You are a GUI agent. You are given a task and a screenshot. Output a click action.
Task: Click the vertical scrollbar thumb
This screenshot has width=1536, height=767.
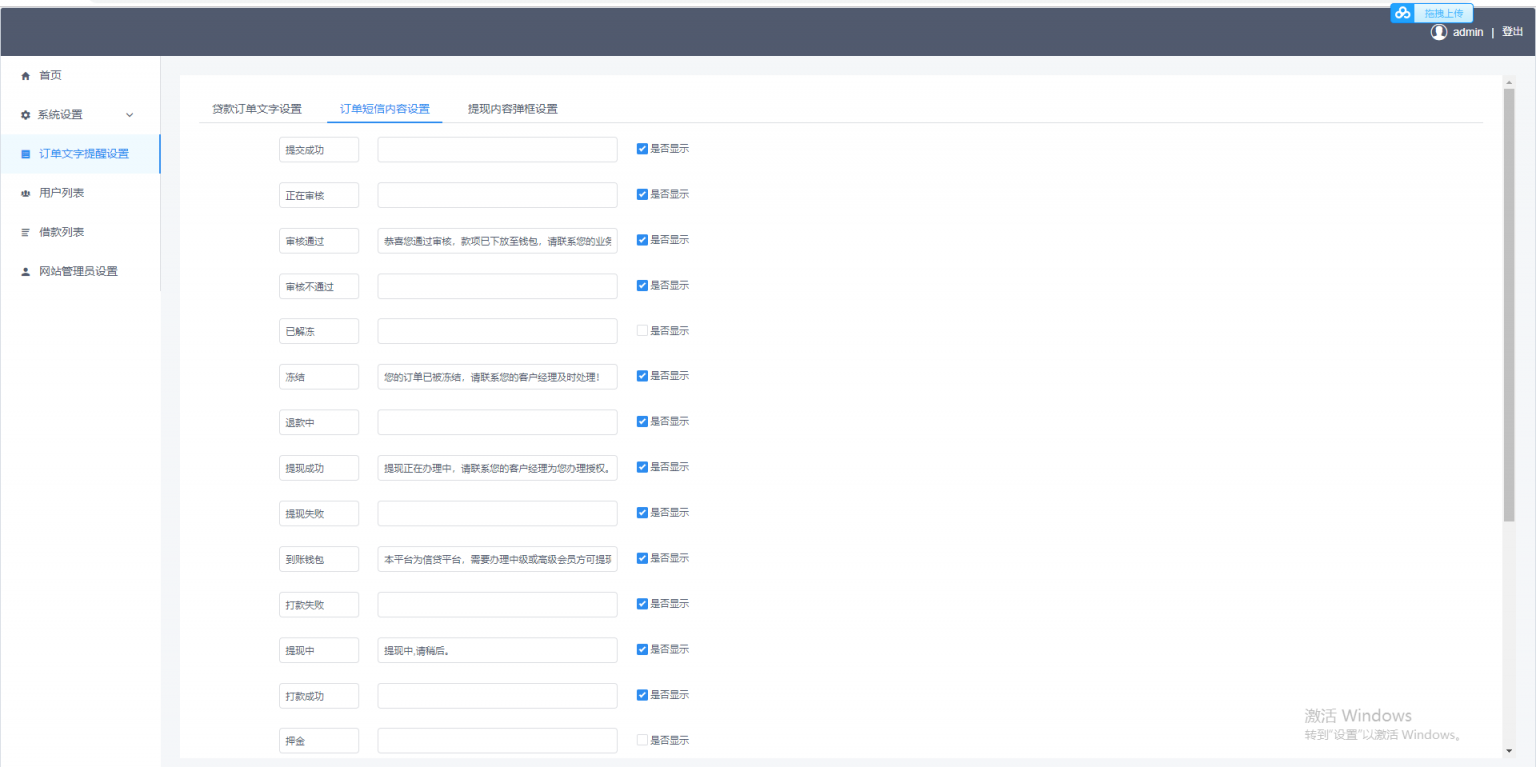click(x=1508, y=300)
